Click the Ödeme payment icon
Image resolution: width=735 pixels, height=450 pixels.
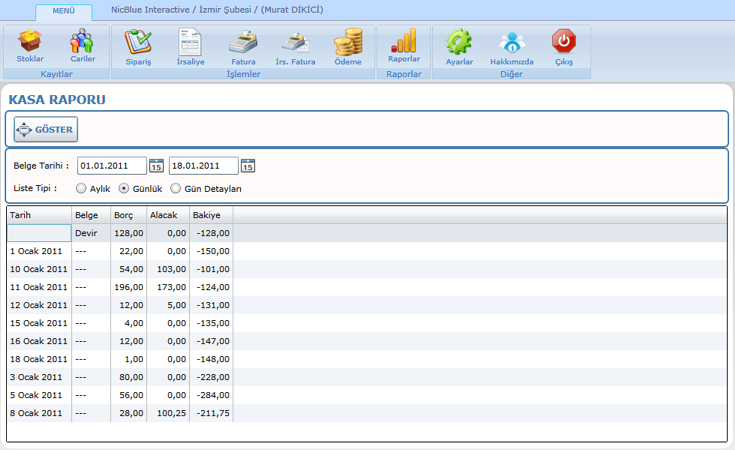pyautogui.click(x=348, y=46)
